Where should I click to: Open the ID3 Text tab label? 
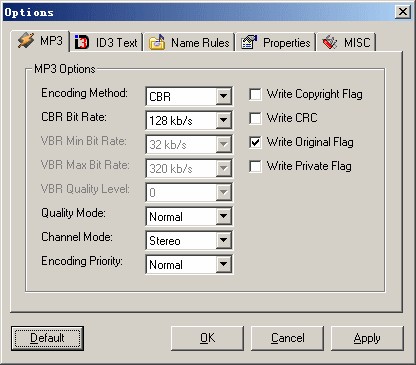pyautogui.click(x=116, y=43)
